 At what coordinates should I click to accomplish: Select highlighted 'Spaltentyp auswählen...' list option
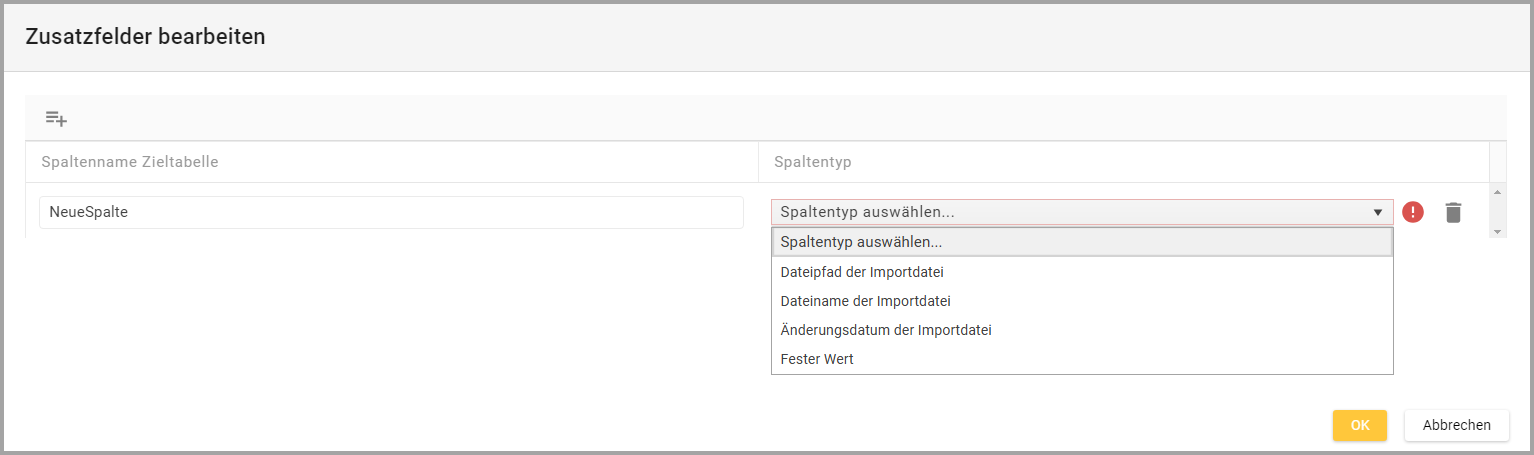click(1081, 243)
